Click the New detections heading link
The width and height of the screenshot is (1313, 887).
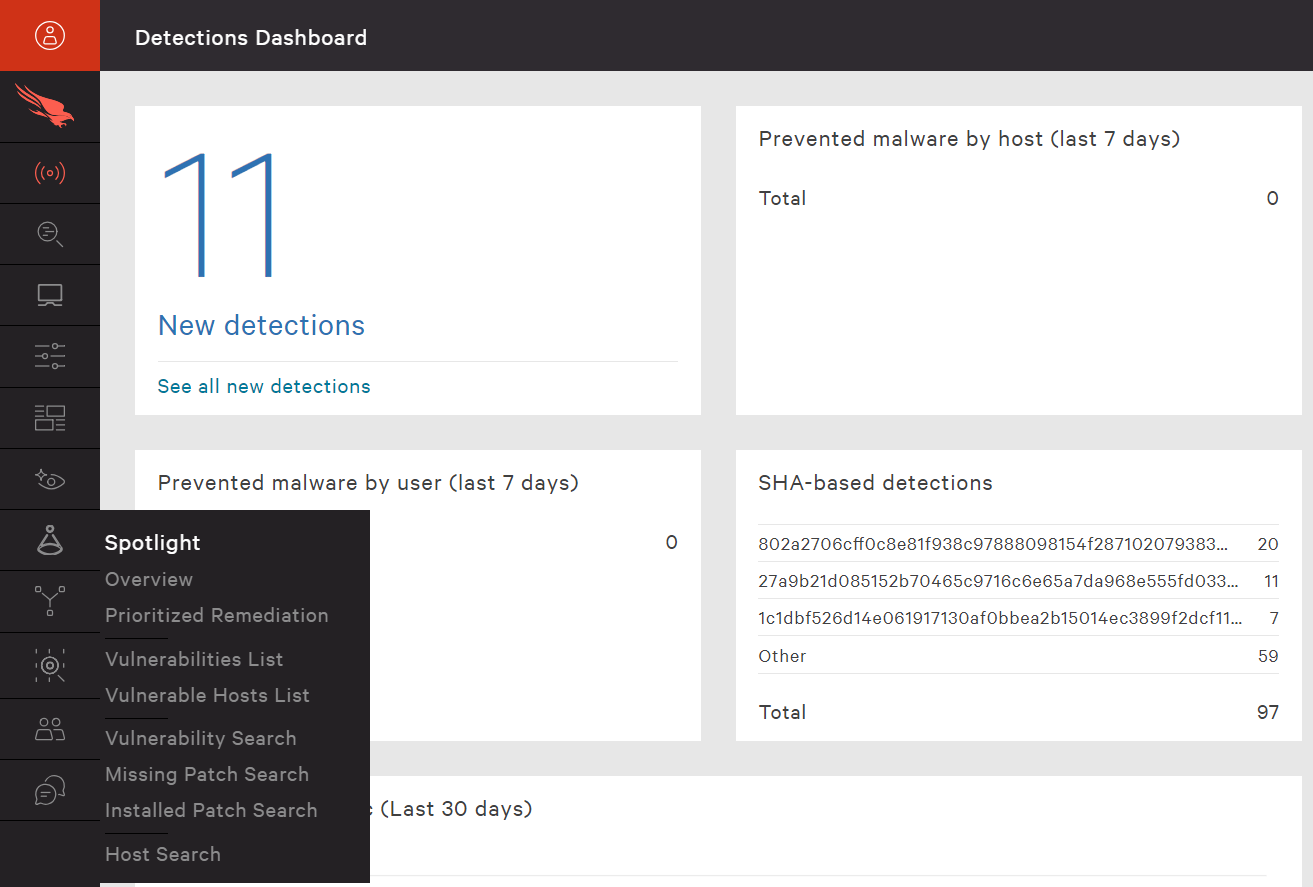point(261,325)
